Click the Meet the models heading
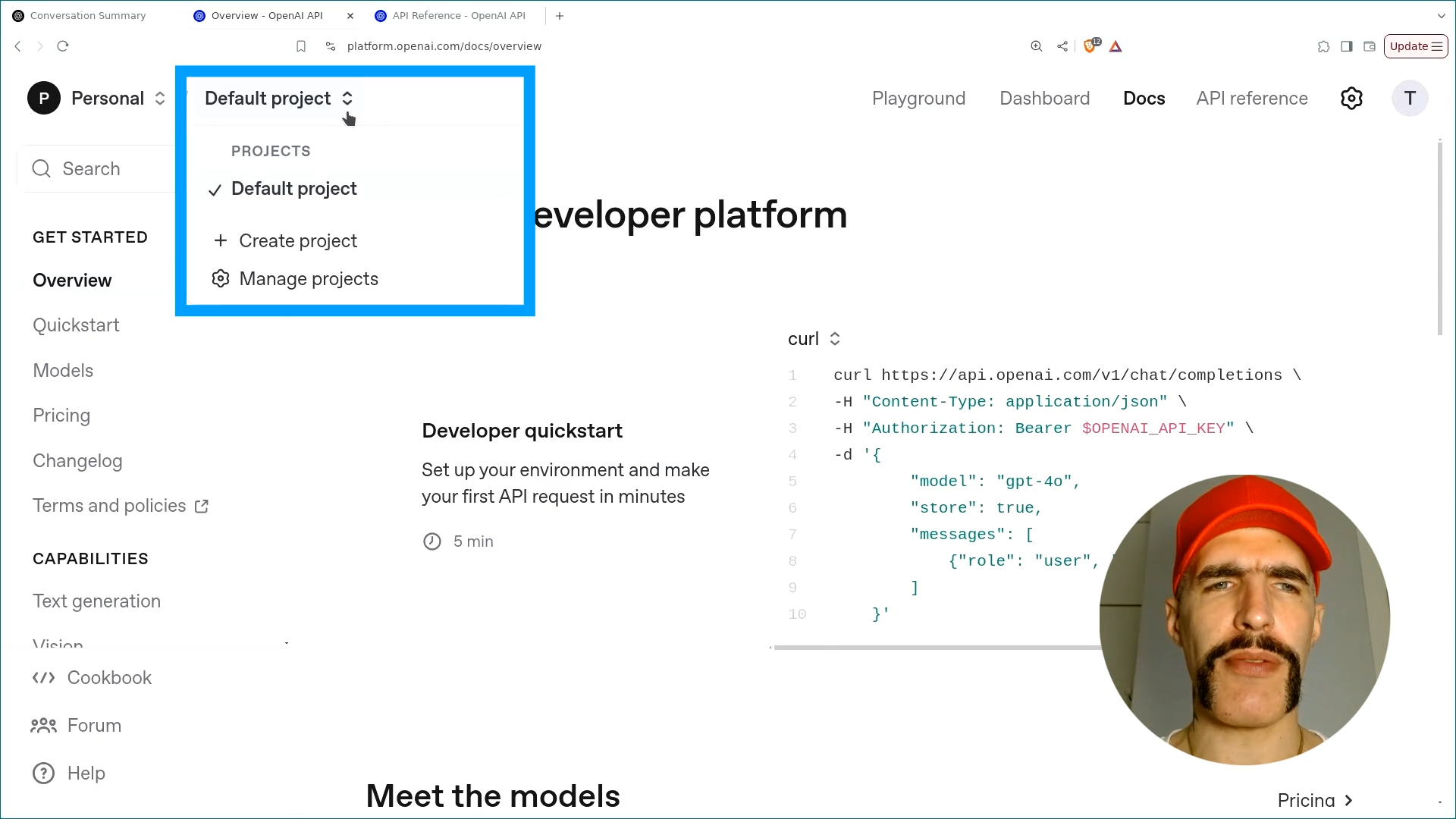The image size is (1456, 819). (x=493, y=796)
